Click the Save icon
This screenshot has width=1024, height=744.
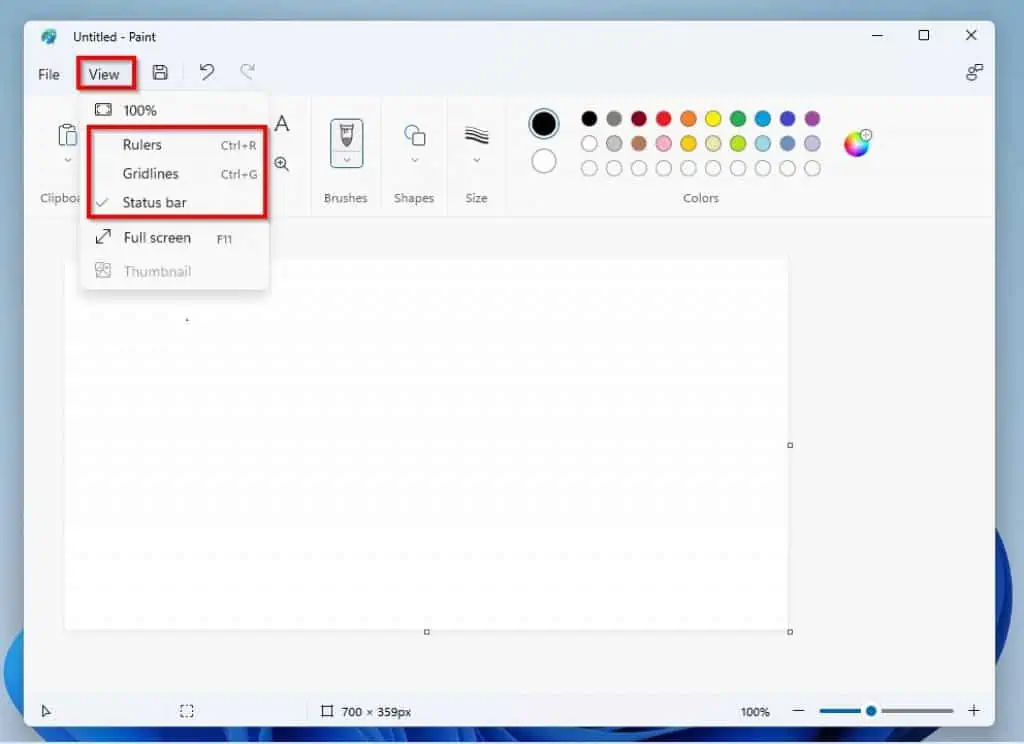pyautogui.click(x=159, y=72)
